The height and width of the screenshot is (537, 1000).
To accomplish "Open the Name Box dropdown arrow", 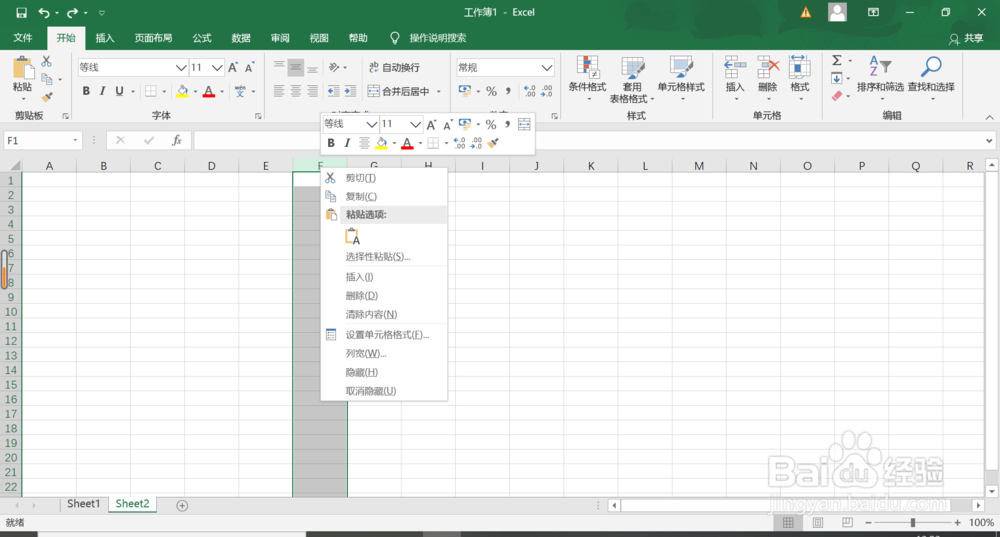I will coord(75,140).
